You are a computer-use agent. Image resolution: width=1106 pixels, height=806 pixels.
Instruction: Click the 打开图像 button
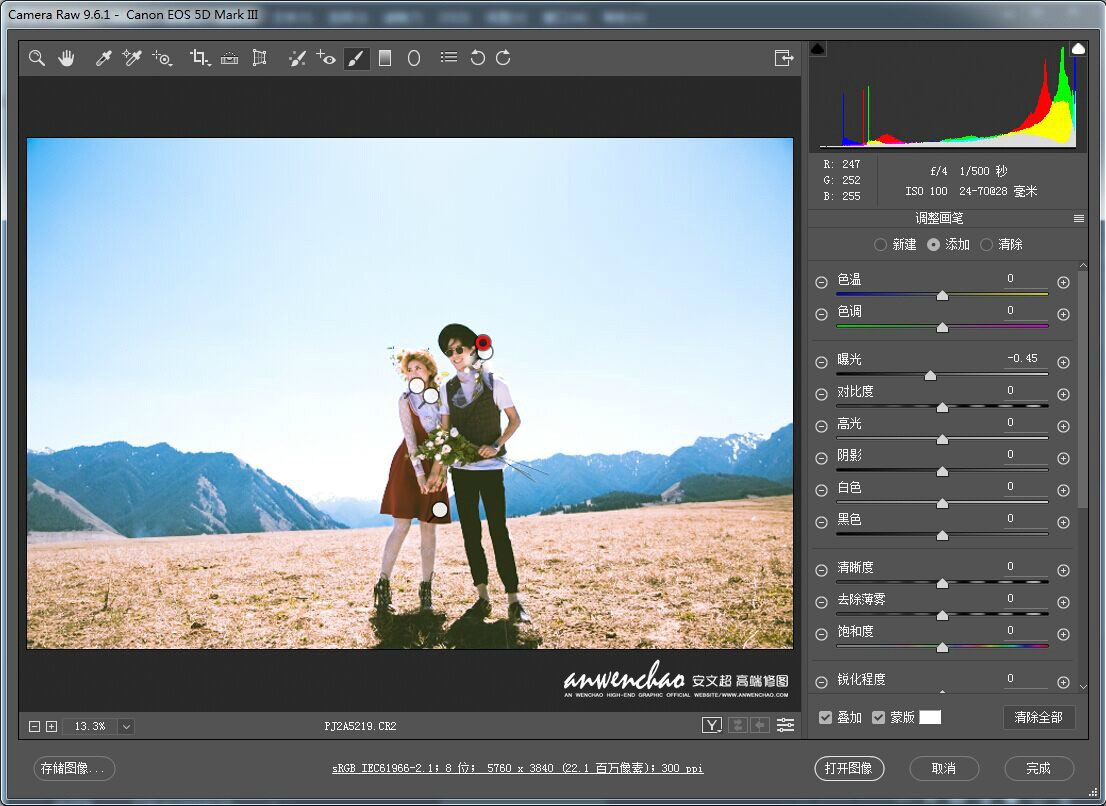click(849, 769)
